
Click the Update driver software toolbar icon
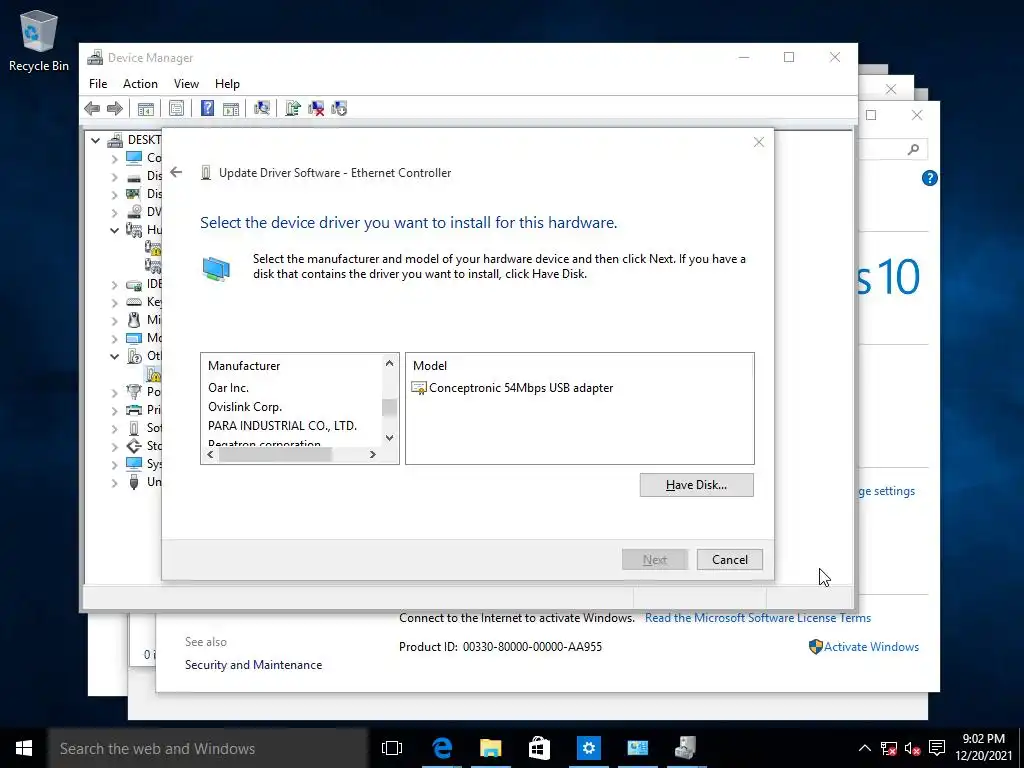pos(293,108)
